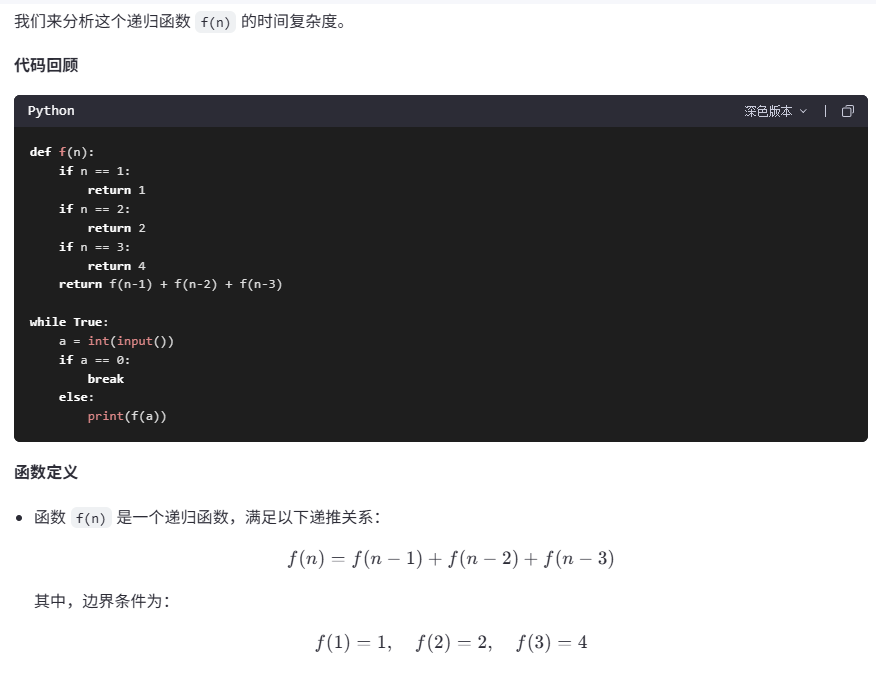
Task: Click the heading 函数定义
Action: [x=46, y=472]
